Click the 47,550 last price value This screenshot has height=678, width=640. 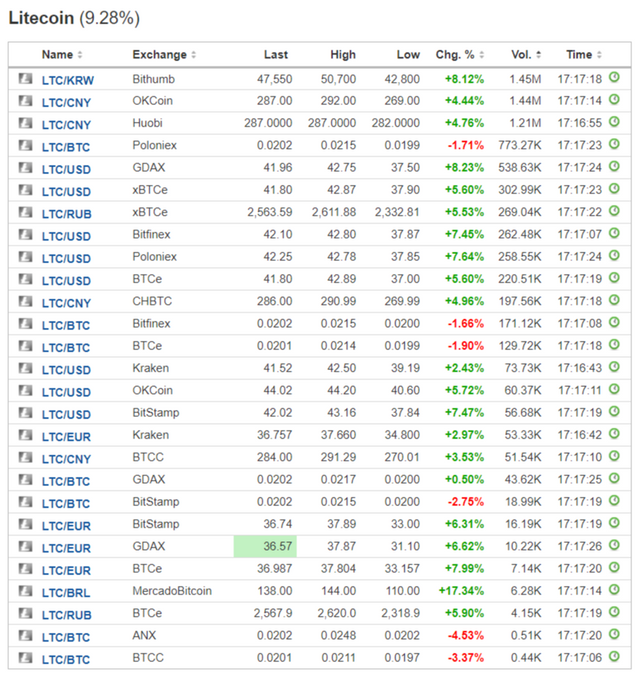[x=275, y=79]
